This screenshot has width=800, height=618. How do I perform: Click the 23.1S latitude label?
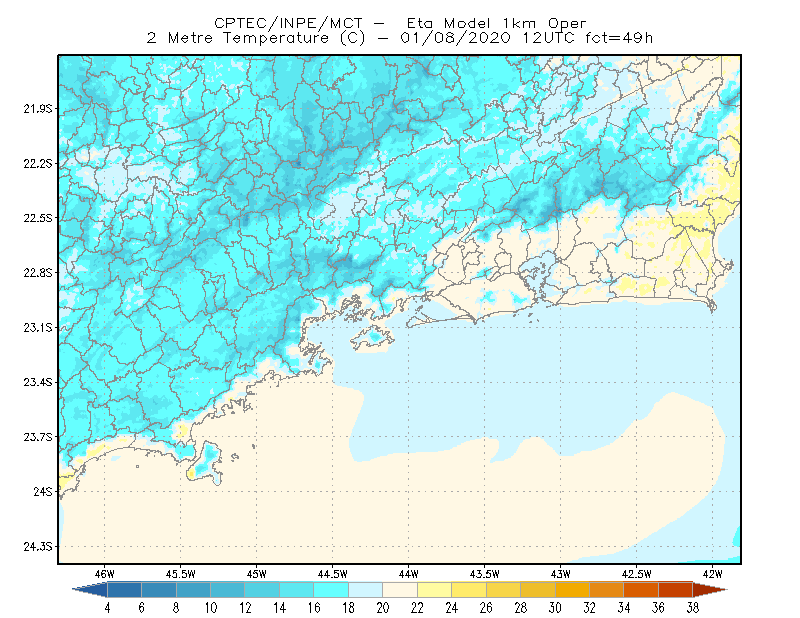(38, 327)
